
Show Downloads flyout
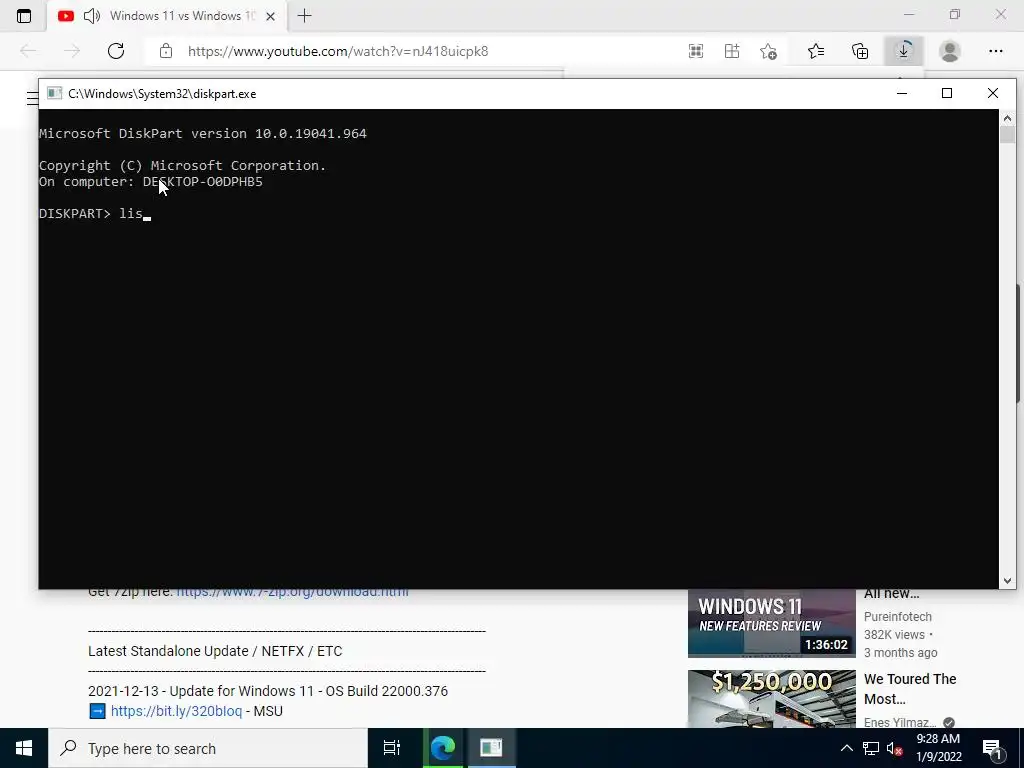coord(904,51)
